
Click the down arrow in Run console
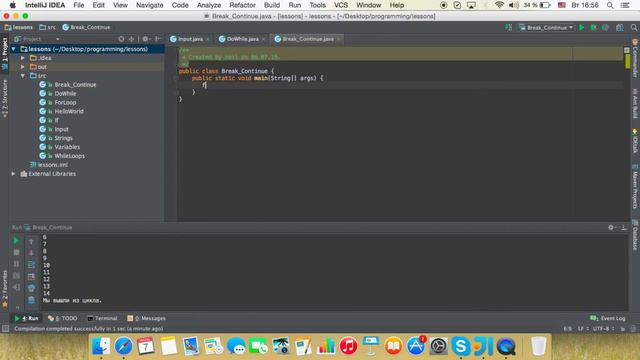point(31,253)
